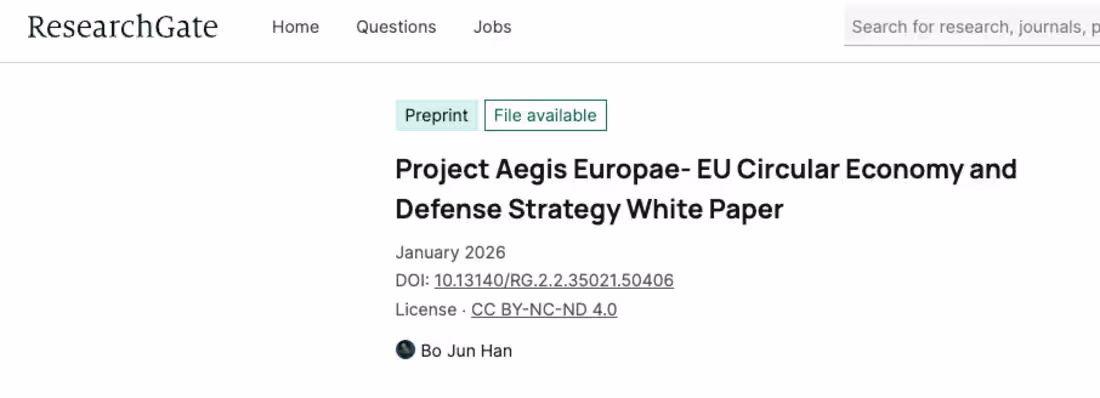Image resolution: width=1100 pixels, height=398 pixels.
Task: Click the January 2026 publication date
Action: [450, 252]
